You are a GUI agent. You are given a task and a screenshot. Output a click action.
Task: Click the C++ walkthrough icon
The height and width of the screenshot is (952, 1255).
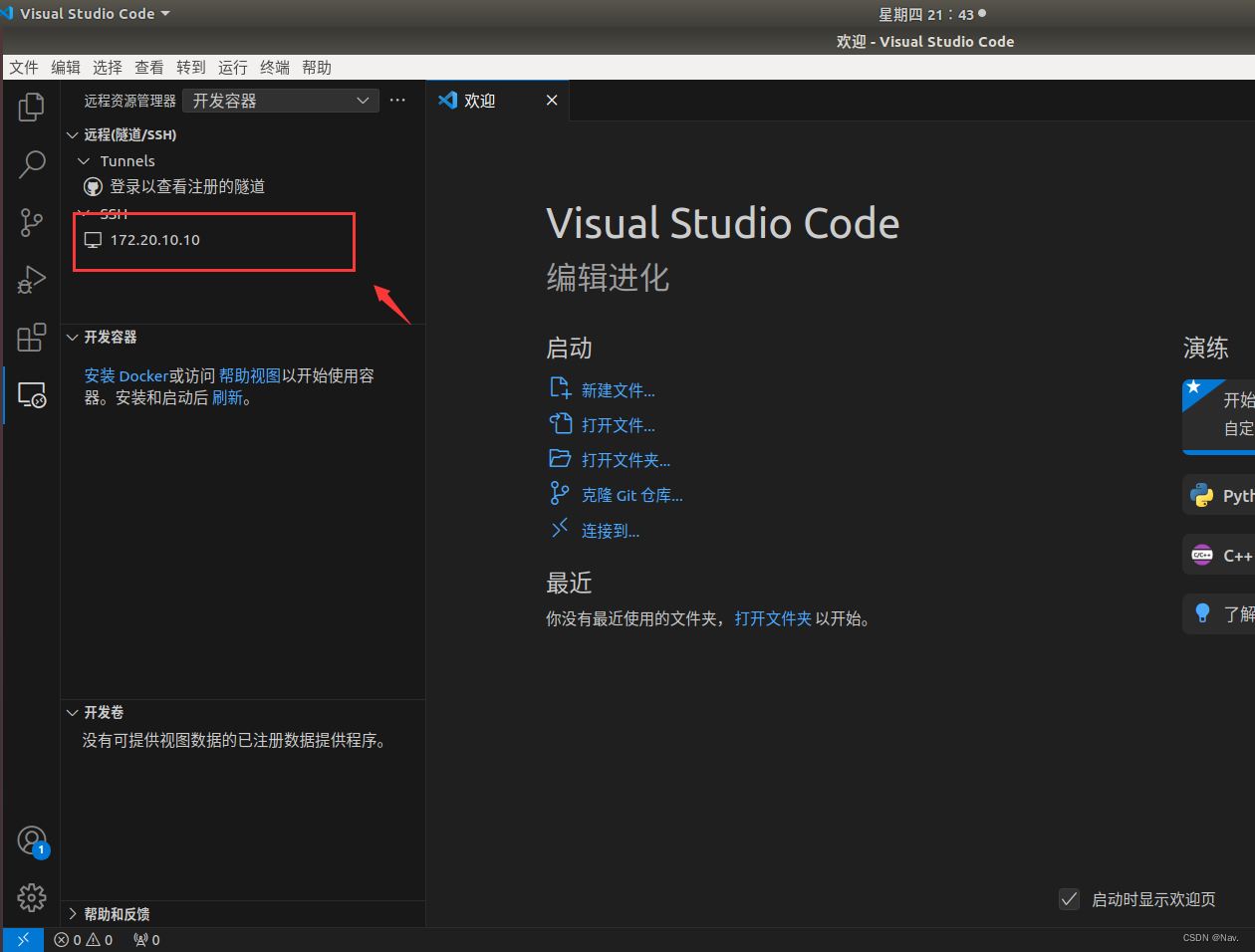1202,555
